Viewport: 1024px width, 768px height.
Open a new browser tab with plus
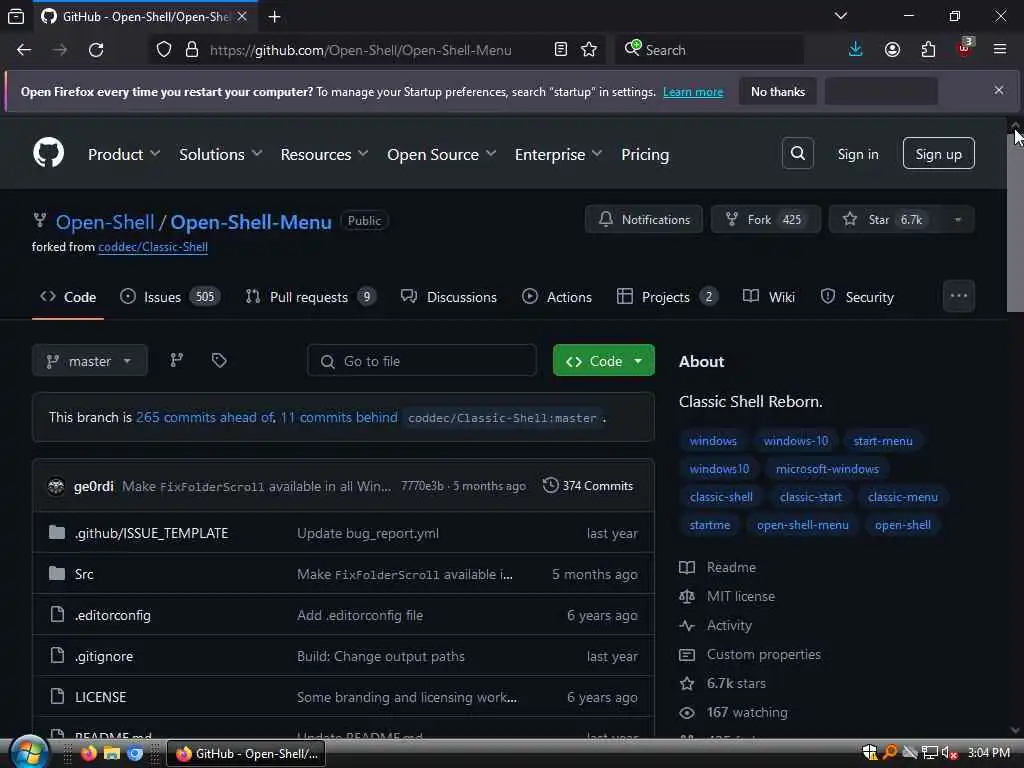274,17
